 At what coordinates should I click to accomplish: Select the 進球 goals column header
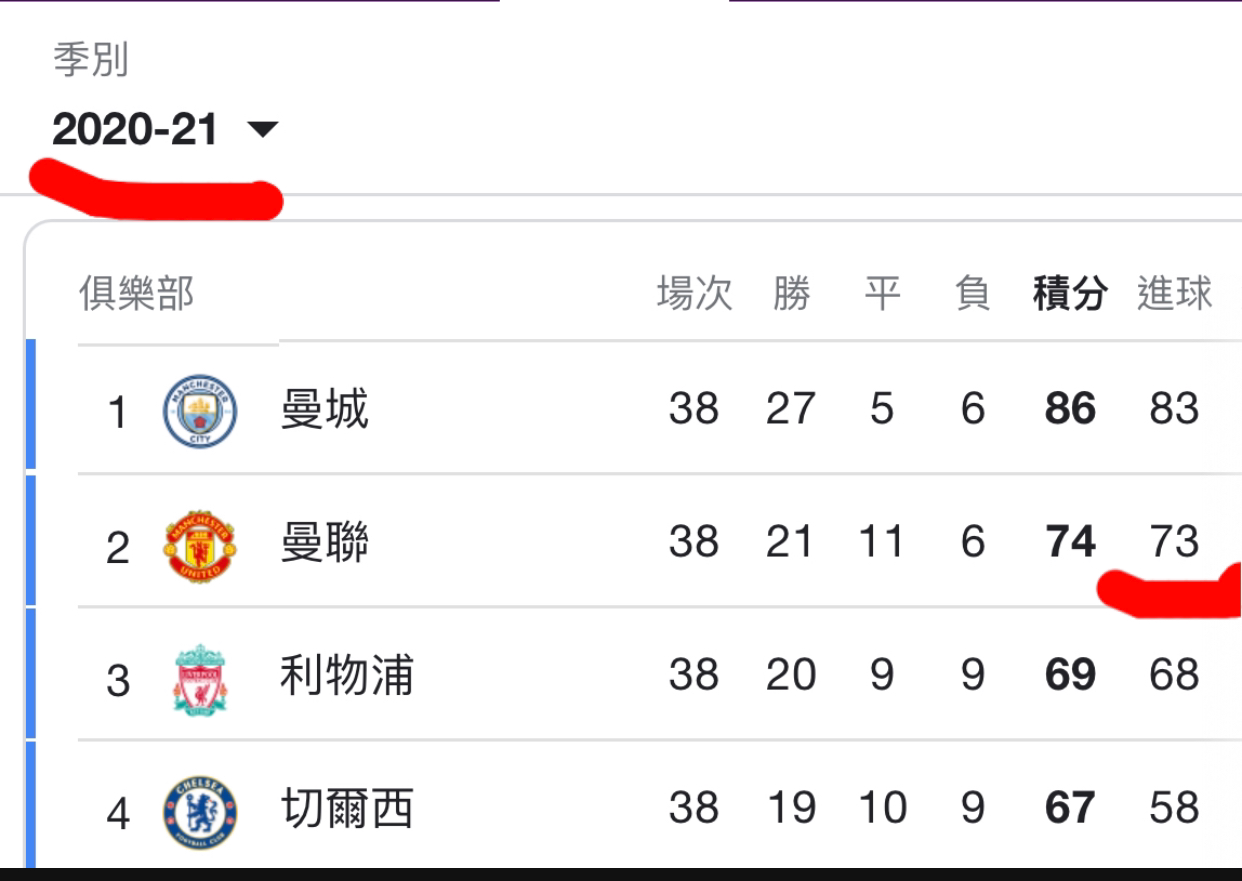(1174, 294)
